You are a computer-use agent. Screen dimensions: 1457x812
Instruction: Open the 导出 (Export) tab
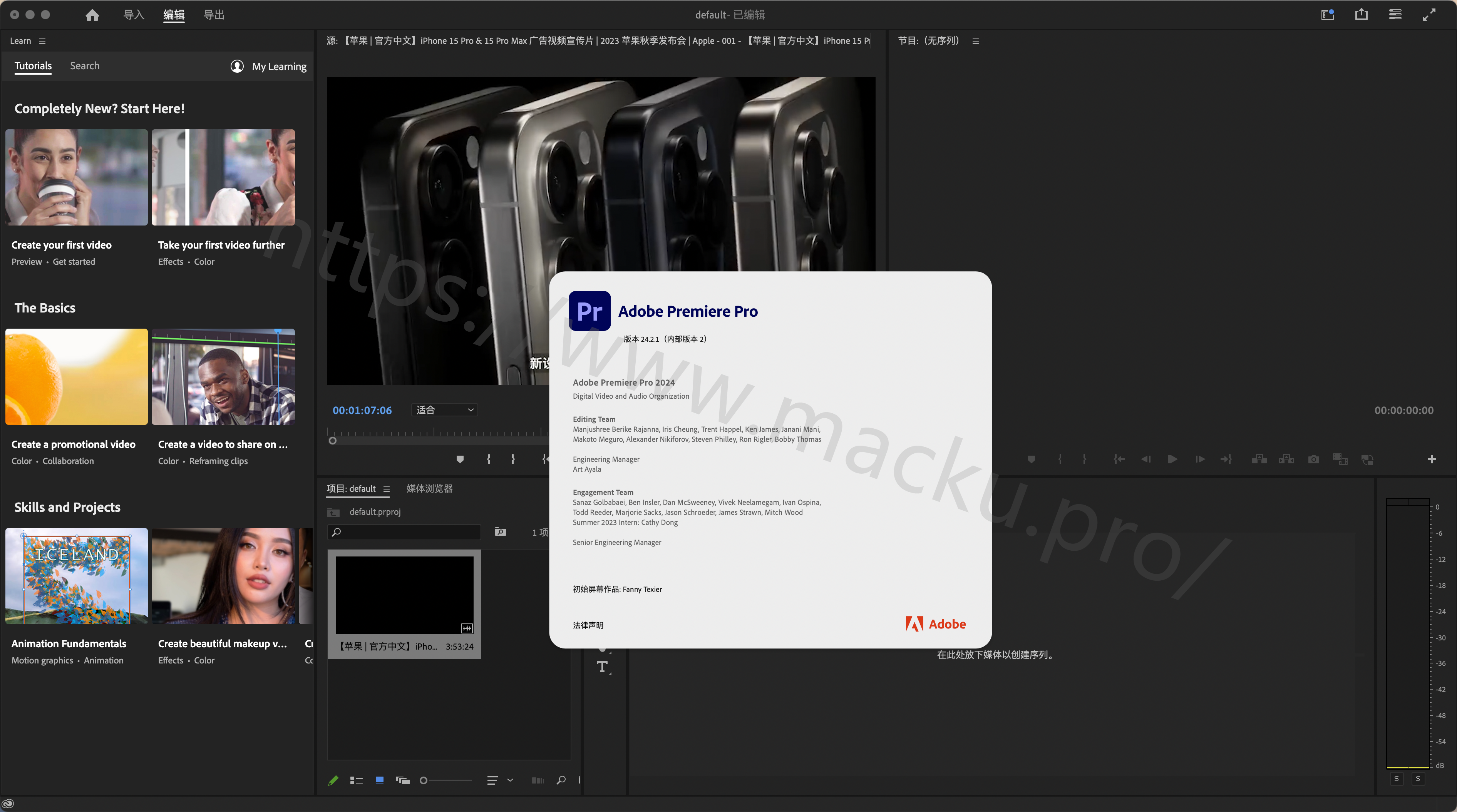[214, 15]
